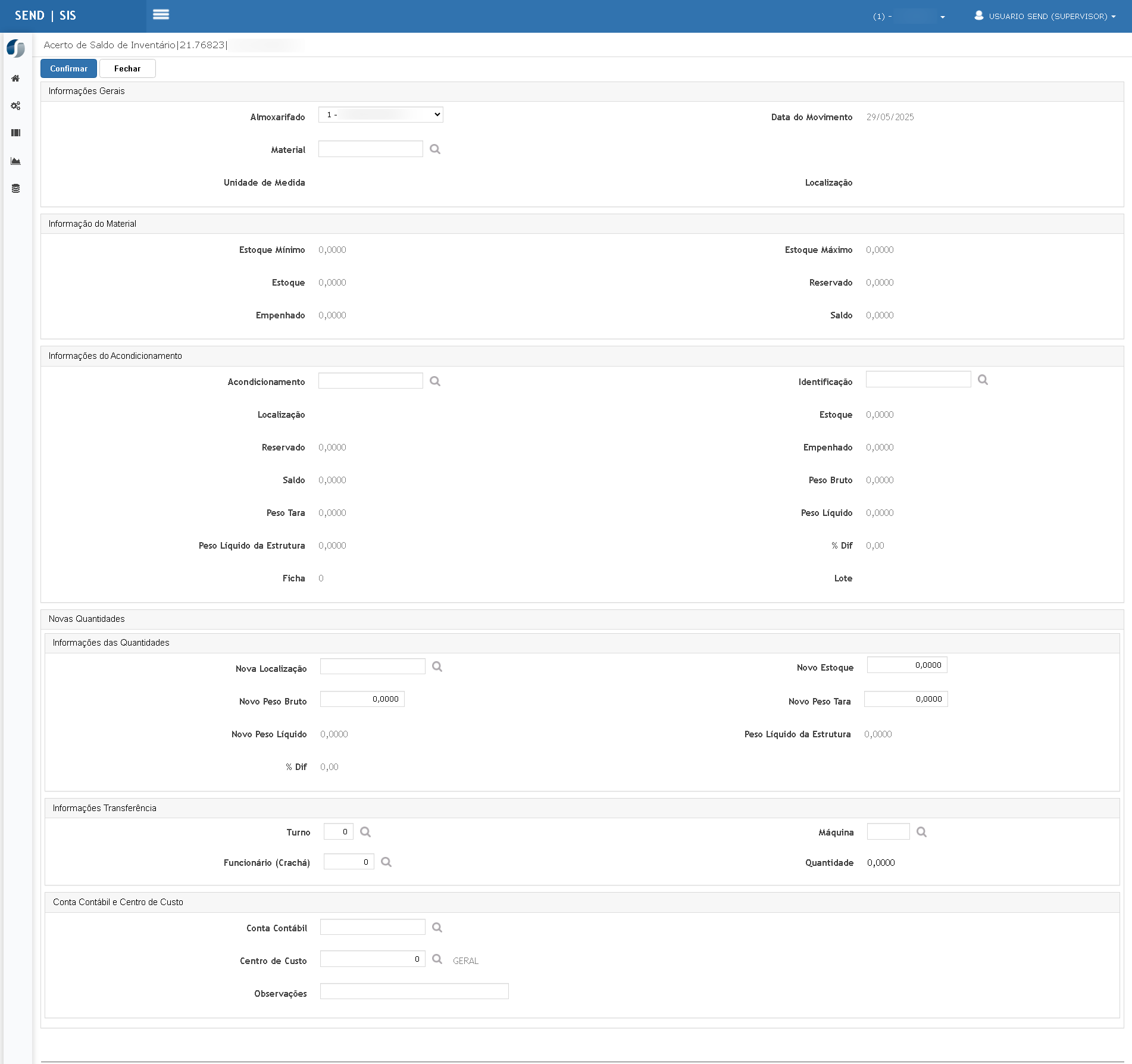Focus the Turno input field
1132x1064 pixels.
(339, 831)
